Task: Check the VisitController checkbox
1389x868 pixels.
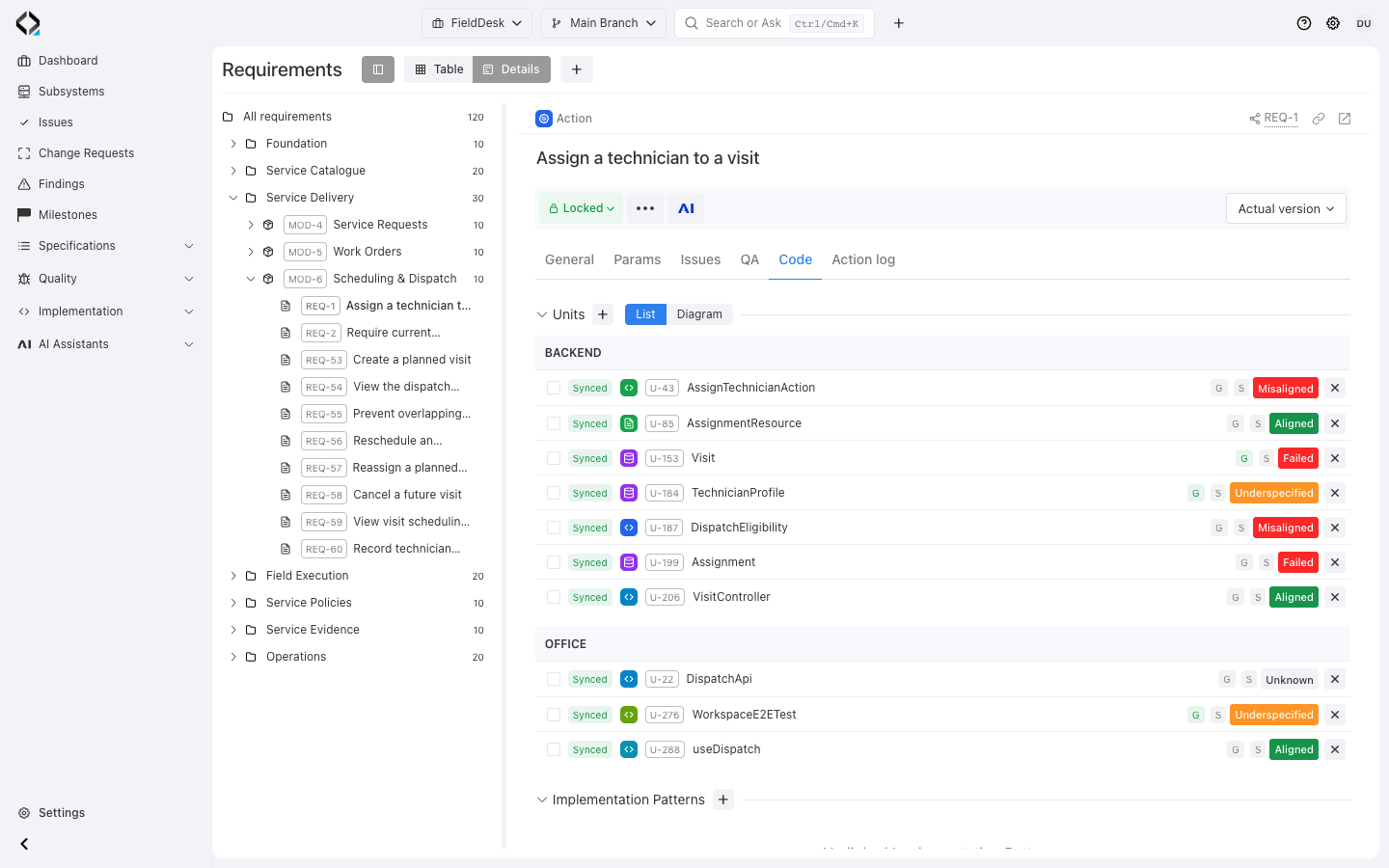Action: [x=554, y=597]
